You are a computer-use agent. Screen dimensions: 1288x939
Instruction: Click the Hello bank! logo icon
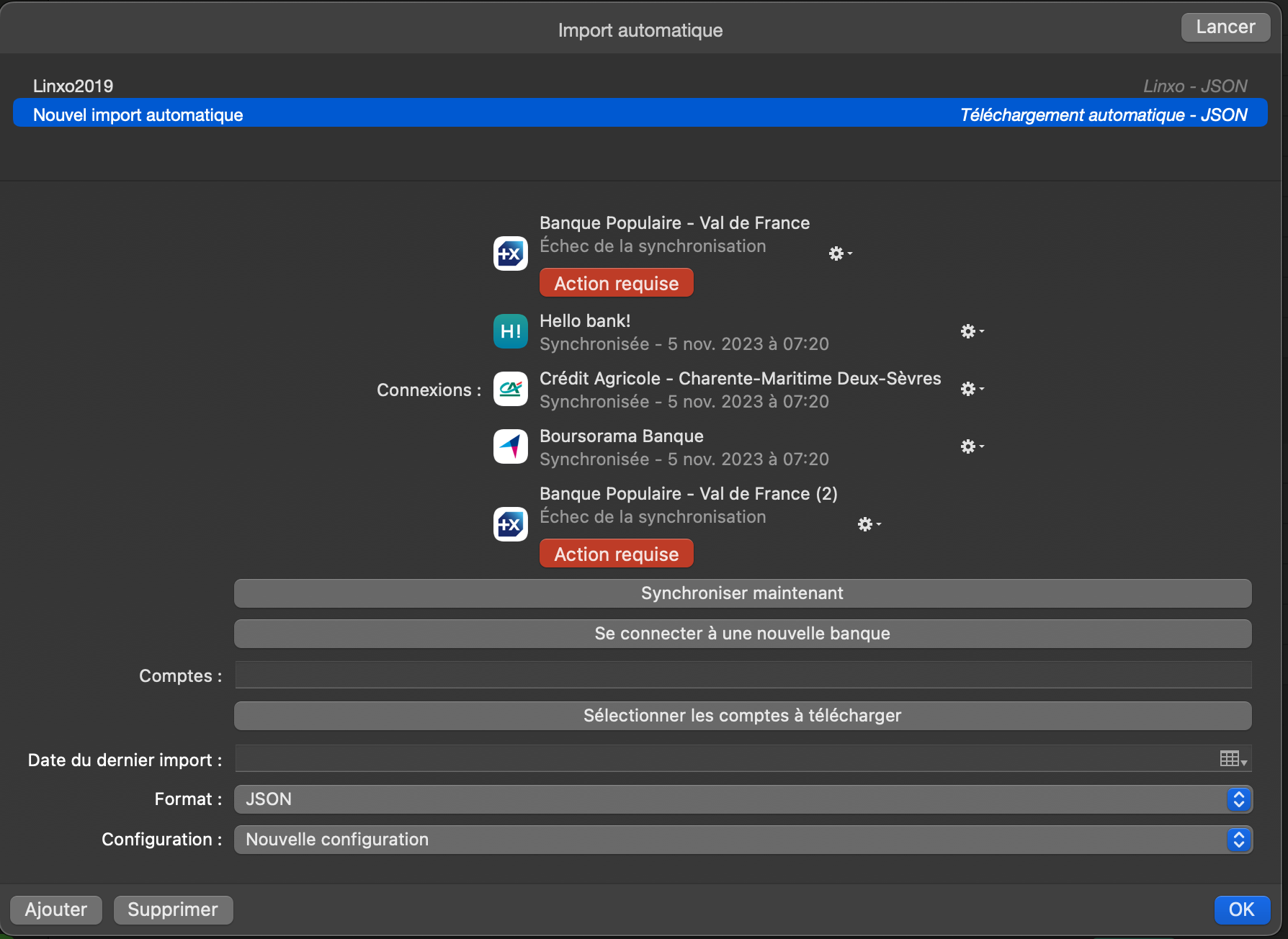510,331
